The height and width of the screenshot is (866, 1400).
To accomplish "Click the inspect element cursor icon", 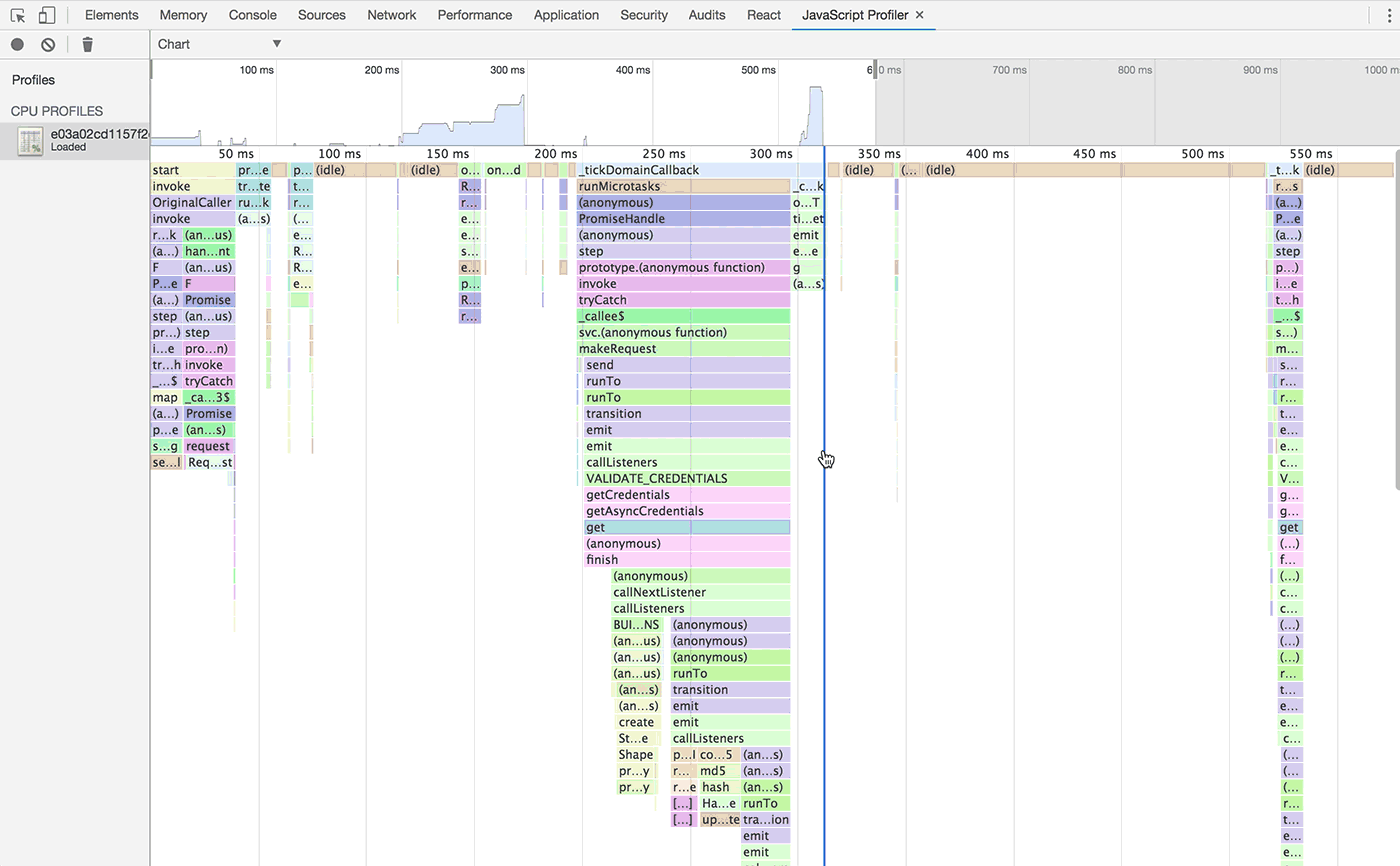I will (16, 15).
